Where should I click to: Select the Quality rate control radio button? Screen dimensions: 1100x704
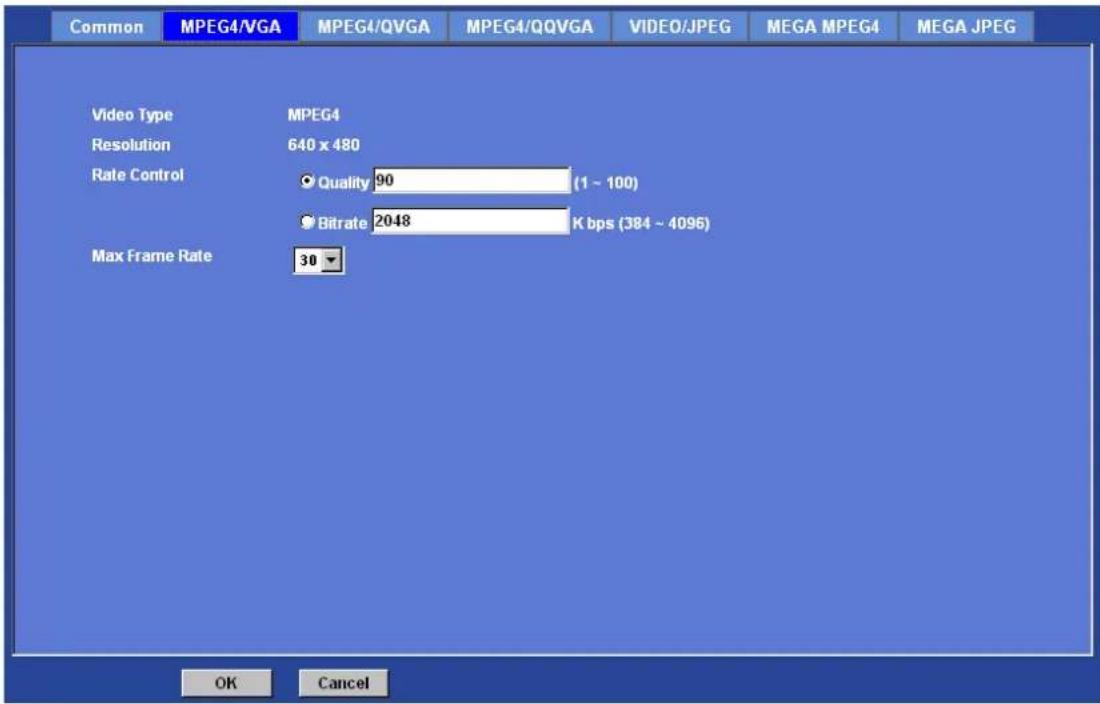307,181
